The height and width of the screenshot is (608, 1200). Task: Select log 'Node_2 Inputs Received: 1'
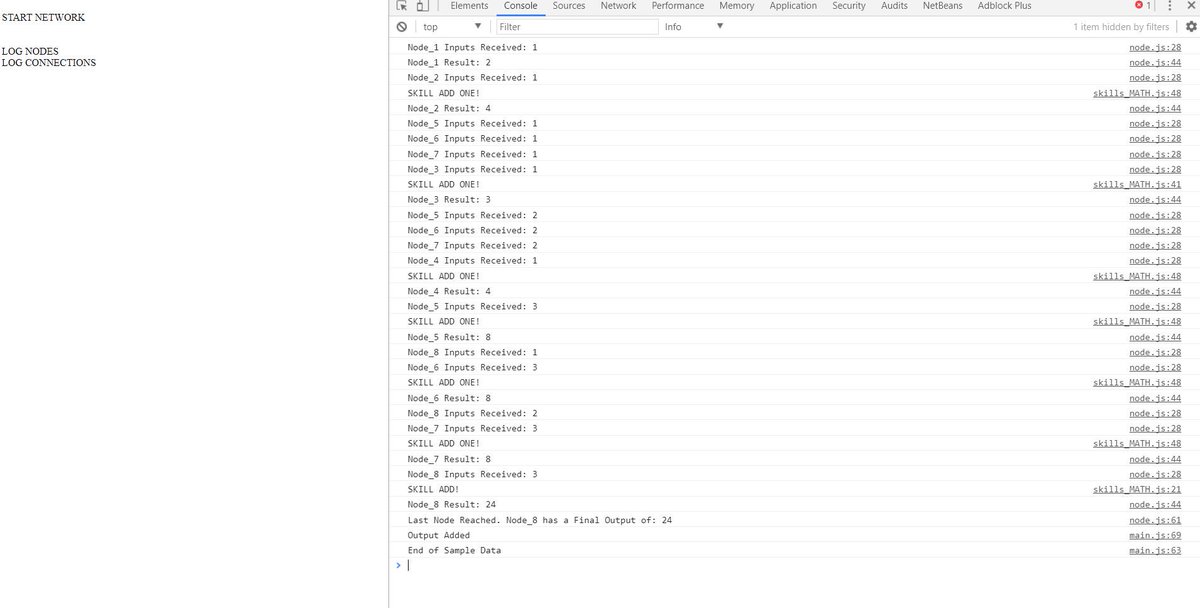click(472, 77)
